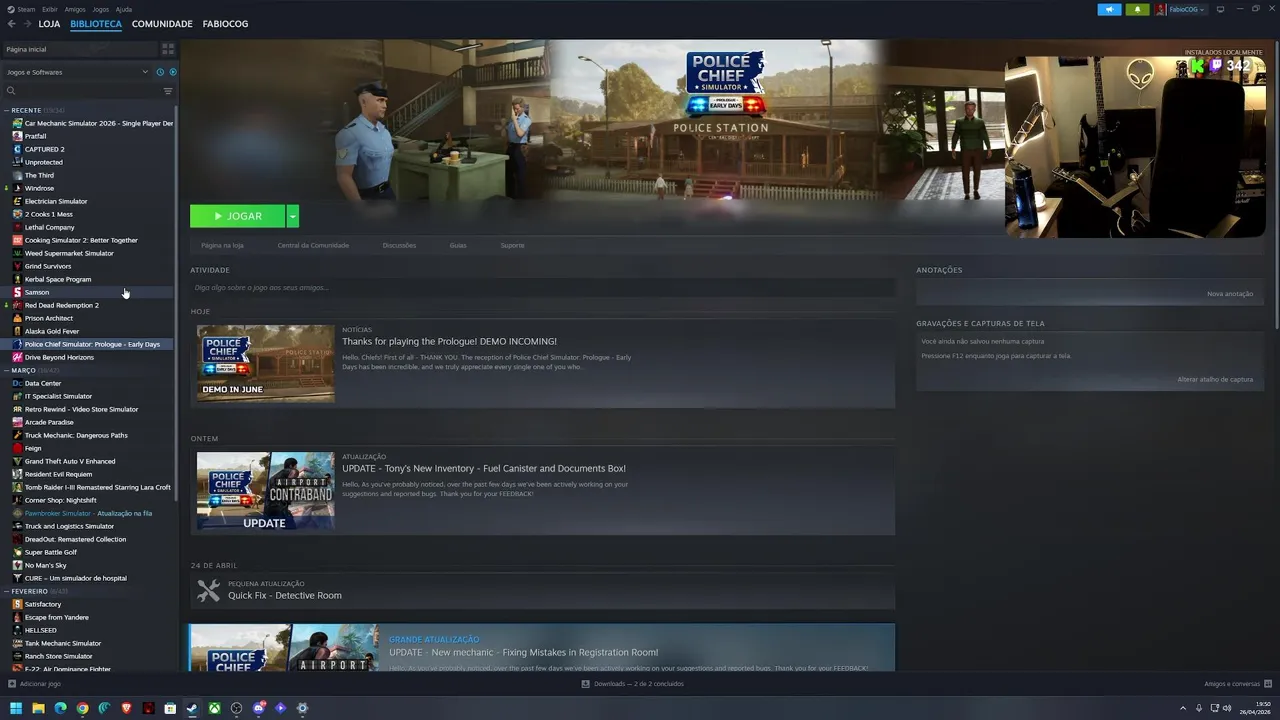Click Alterar atalho de captura
The image size is (1280, 720).
(1215, 380)
